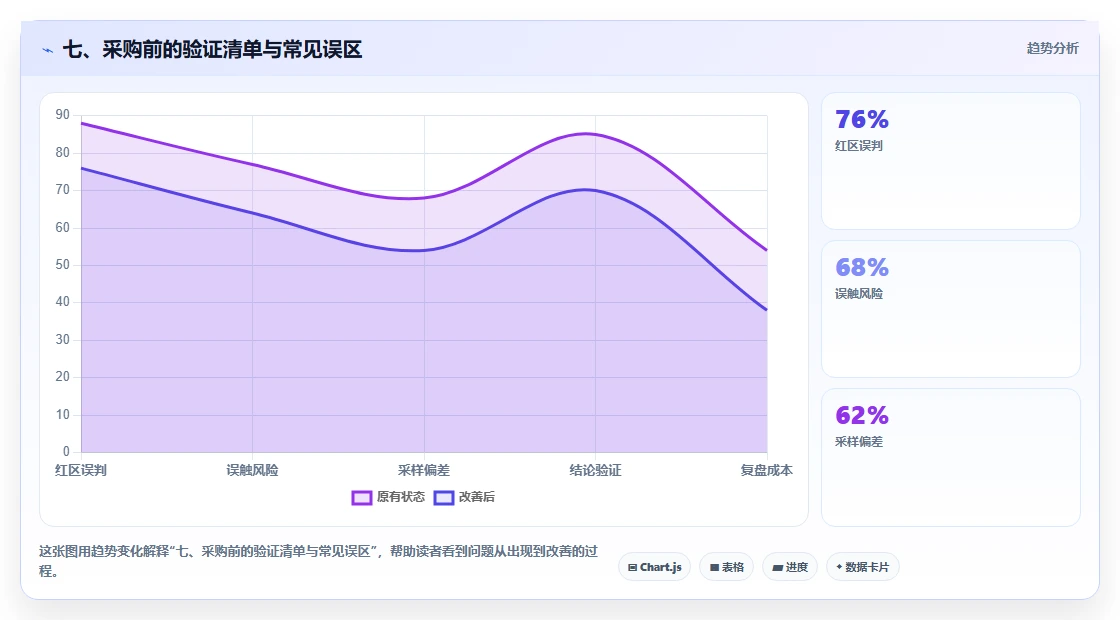Screen dimensions: 1120x620
Task: Click the 68% value text
Action: [x=861, y=267]
